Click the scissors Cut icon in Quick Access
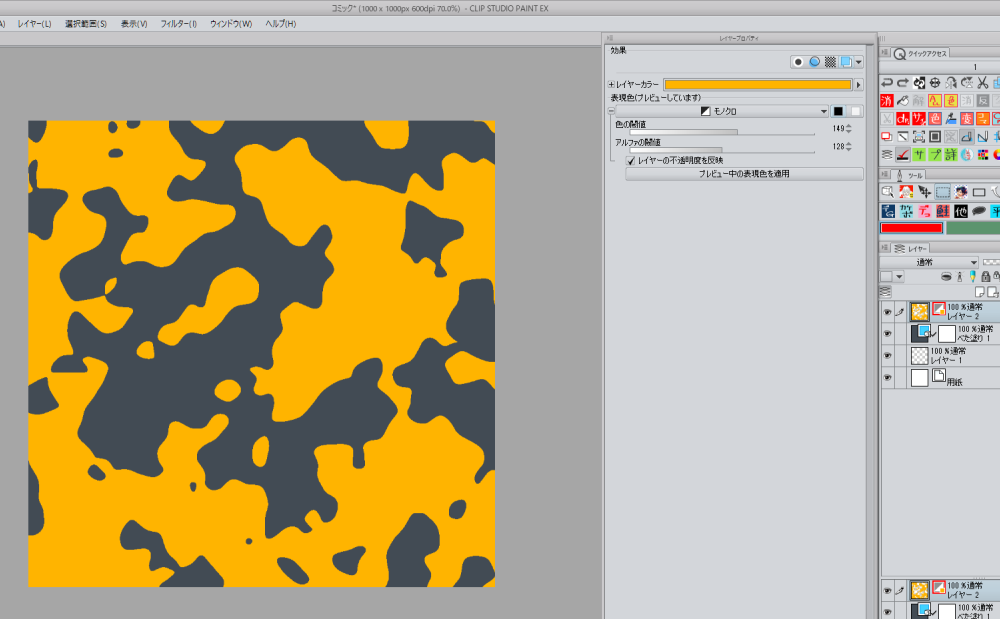 982,83
